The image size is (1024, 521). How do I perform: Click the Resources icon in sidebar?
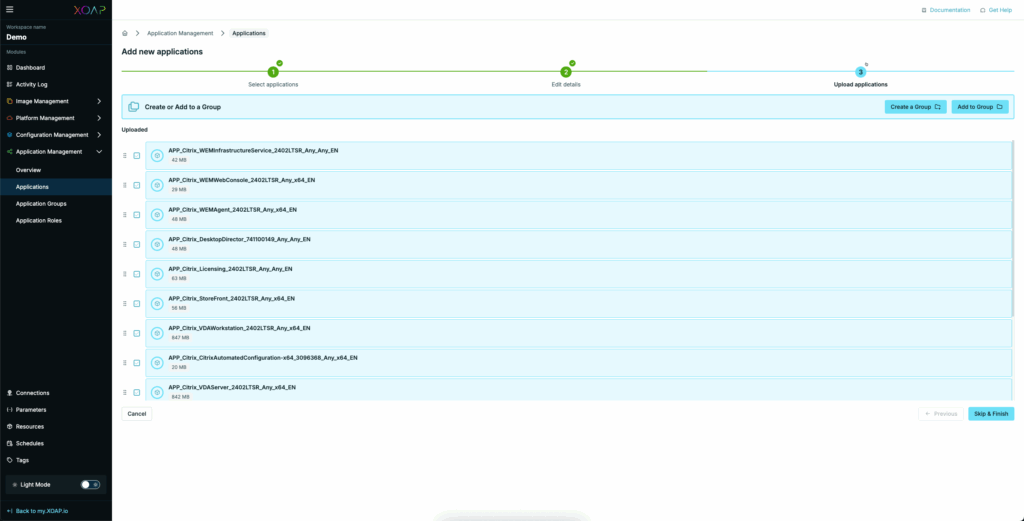click(x=9, y=426)
